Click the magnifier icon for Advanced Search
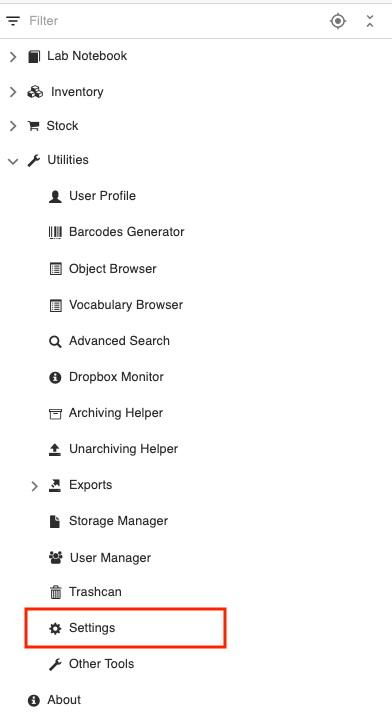Screen dimensions: 392x713 [x=55, y=341]
